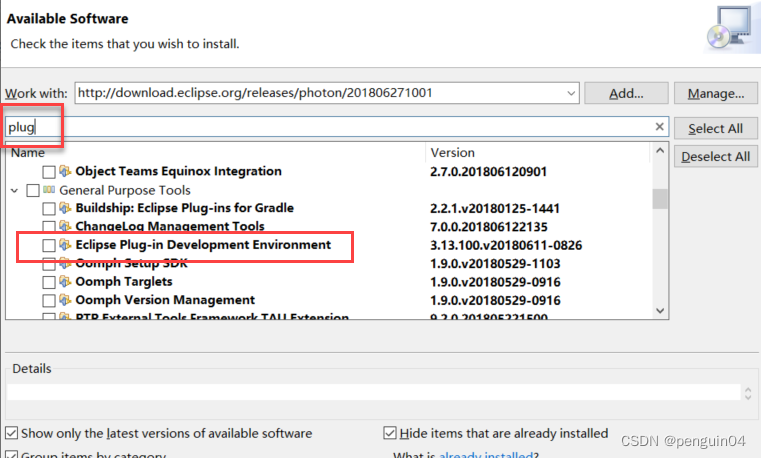Click the software list scroll up arrow
The width and height of the screenshot is (761, 458).
(660, 150)
